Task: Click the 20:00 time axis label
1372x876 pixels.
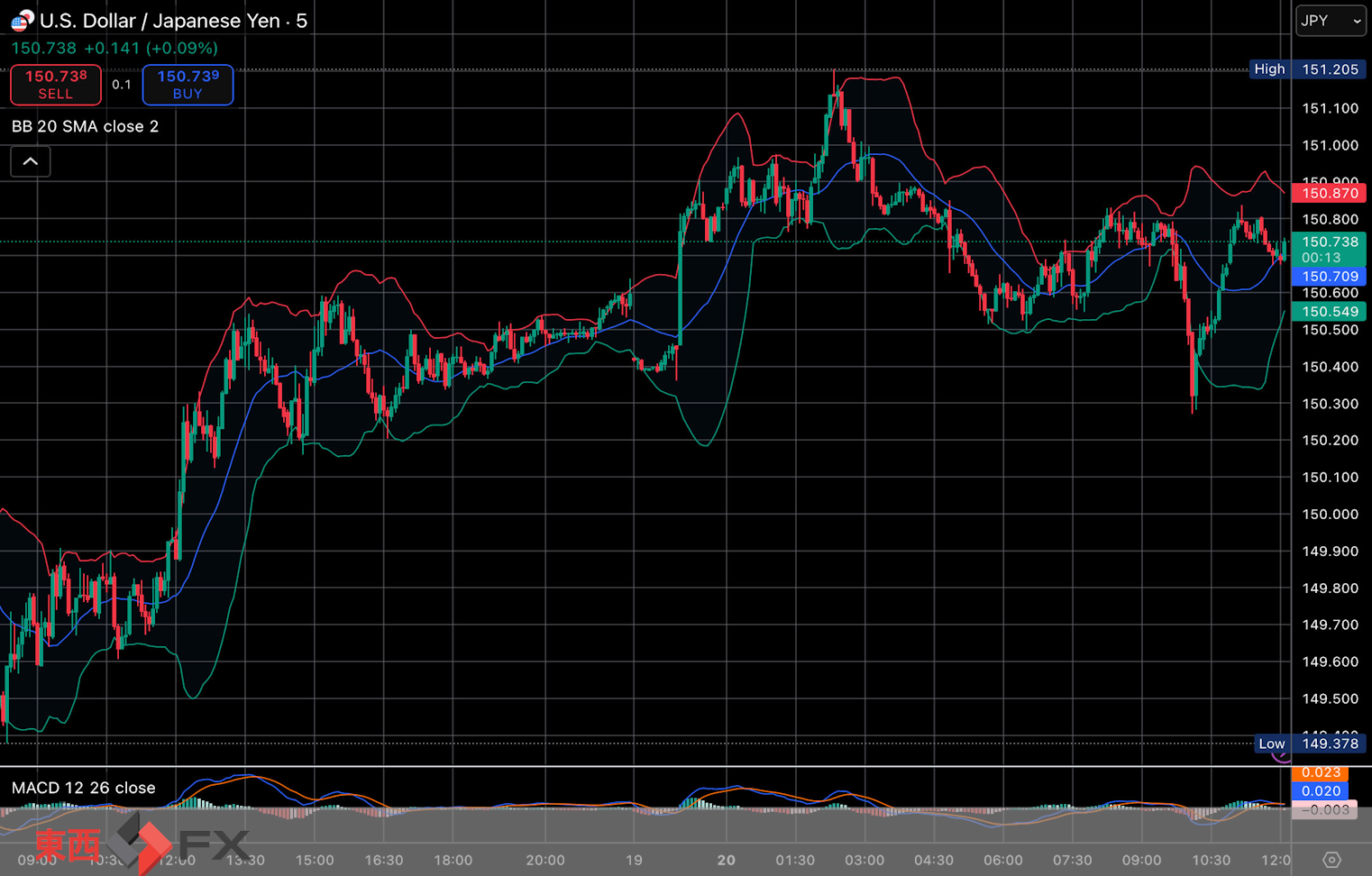Action: (x=544, y=860)
